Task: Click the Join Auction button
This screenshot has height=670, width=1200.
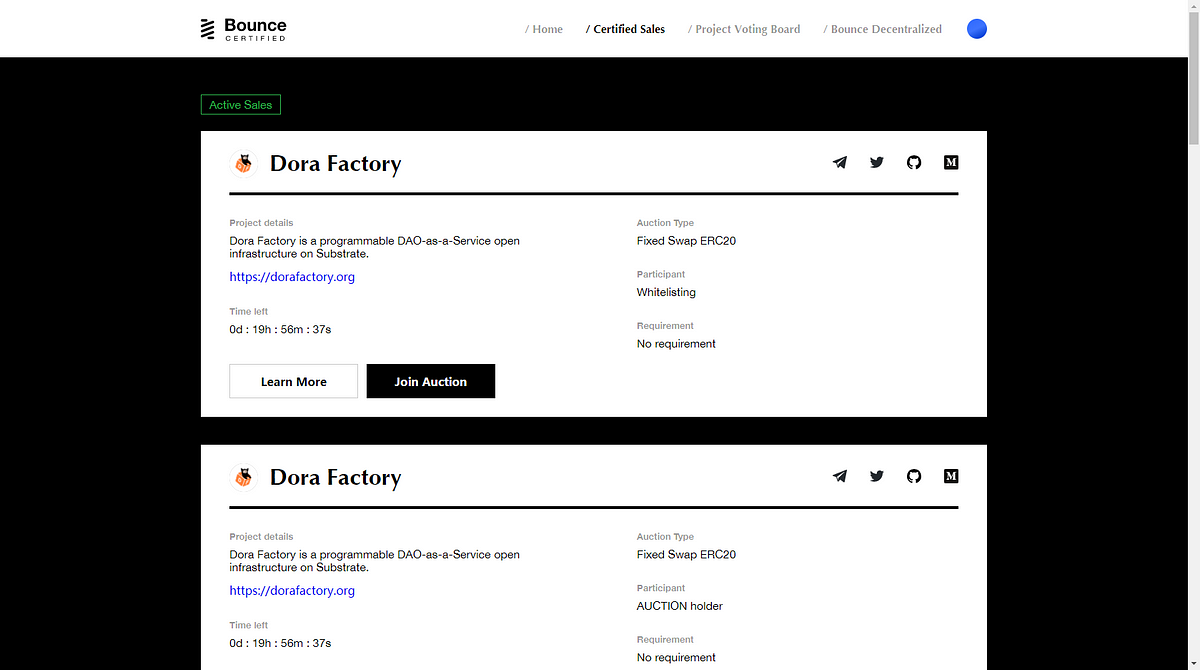Action: pos(431,381)
